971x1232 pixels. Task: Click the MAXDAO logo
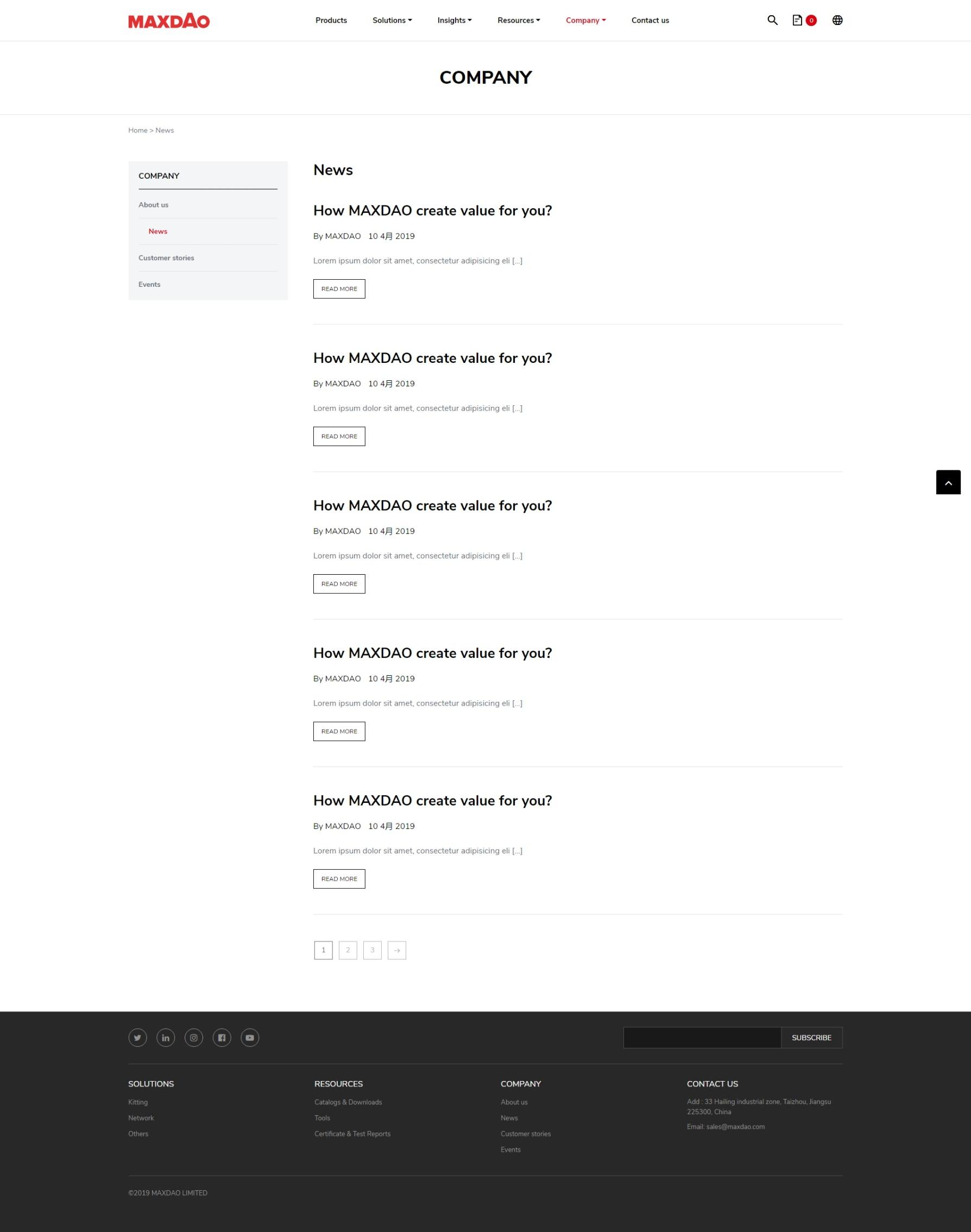tap(169, 21)
